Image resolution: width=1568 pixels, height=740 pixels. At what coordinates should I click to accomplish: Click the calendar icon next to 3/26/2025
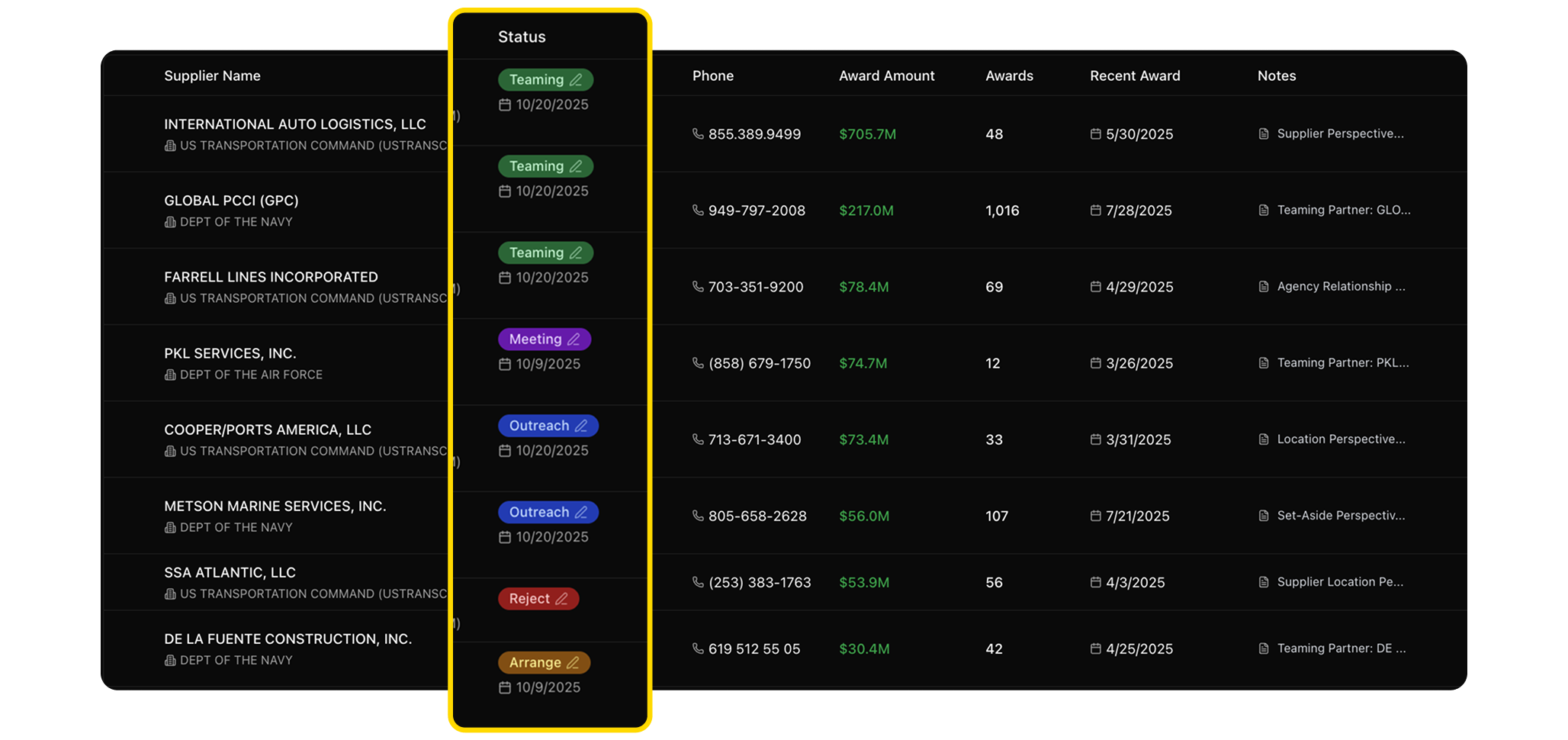[1096, 363]
